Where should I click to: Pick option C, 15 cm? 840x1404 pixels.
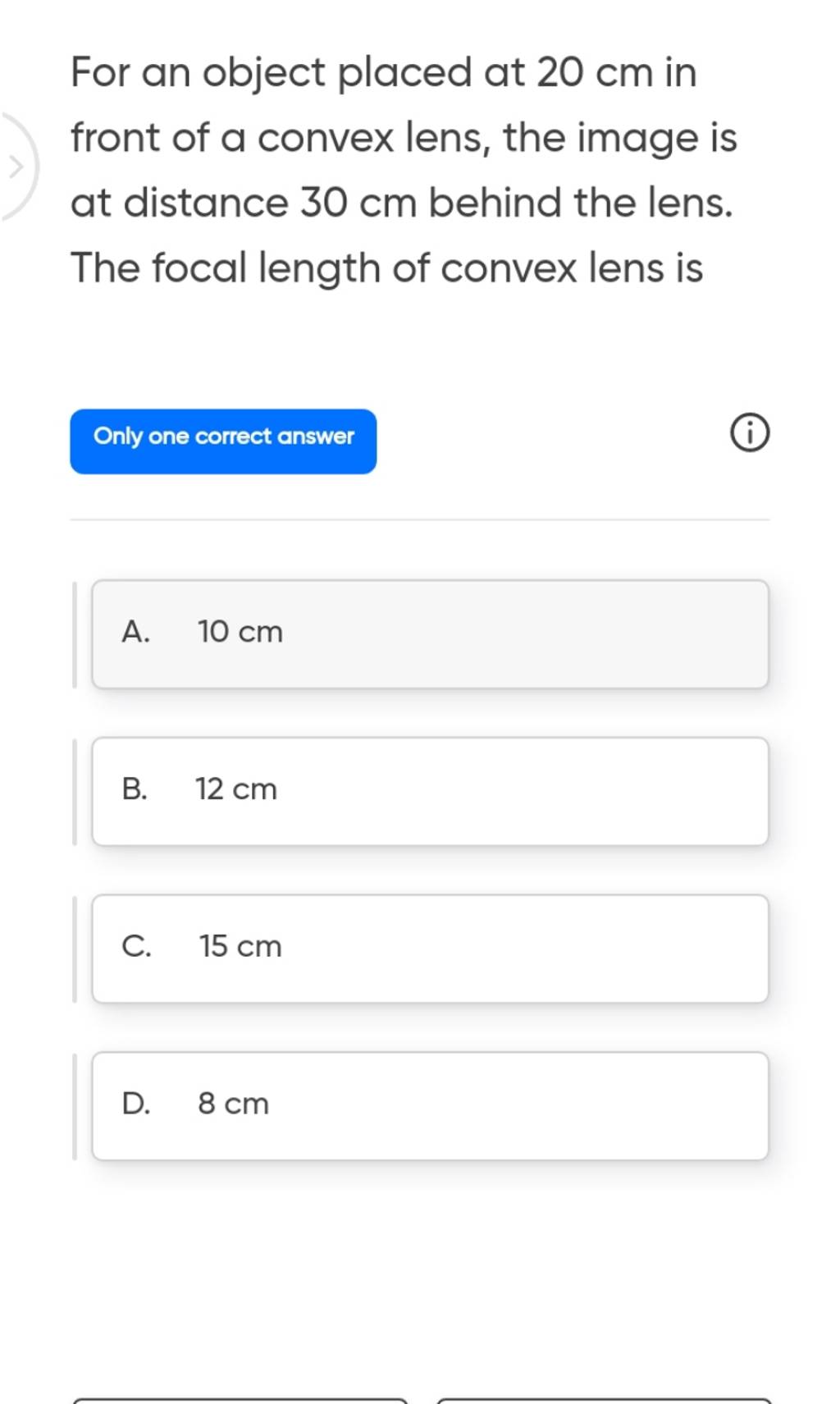431,946
